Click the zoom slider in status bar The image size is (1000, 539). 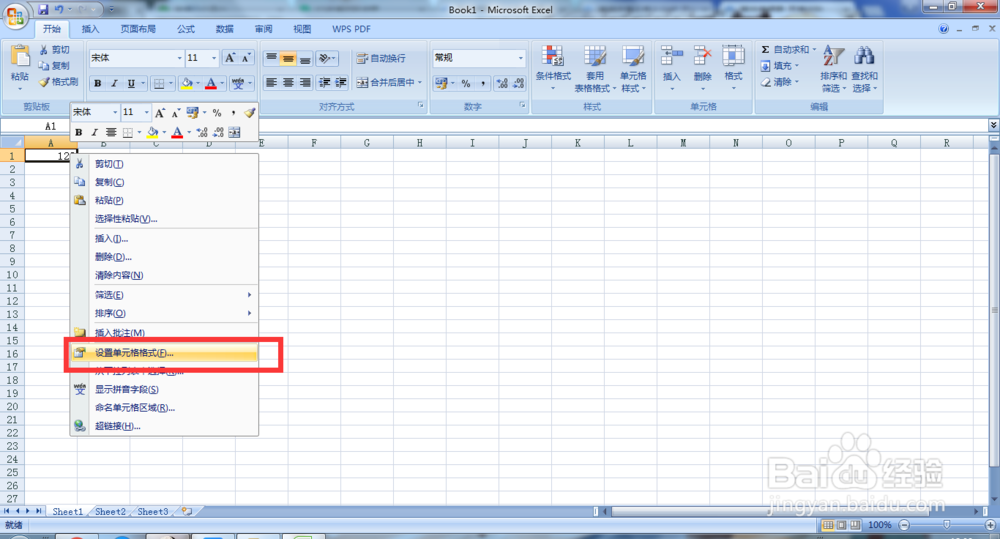coord(947,525)
